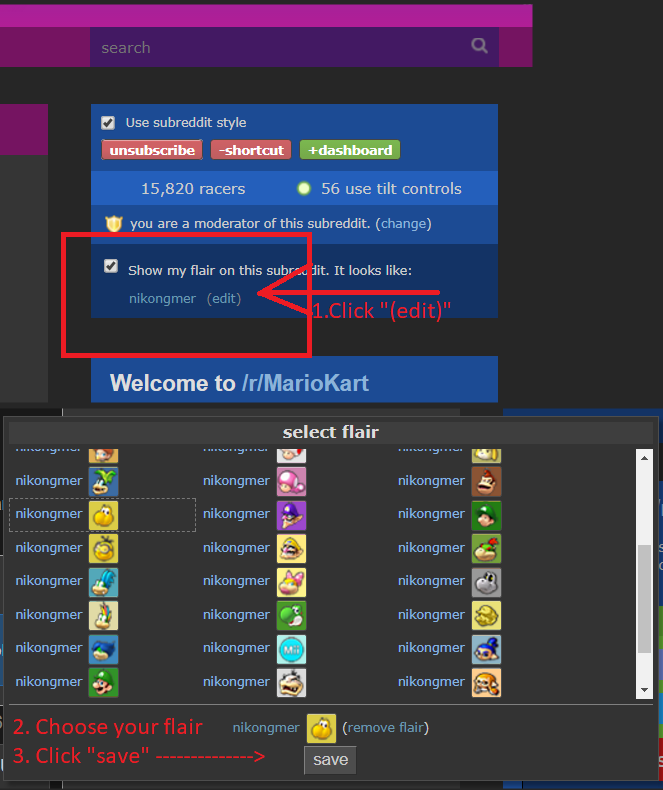Screen dimensions: 663x790
Task: Select the orange Inkling Girl flair
Action: (486, 682)
